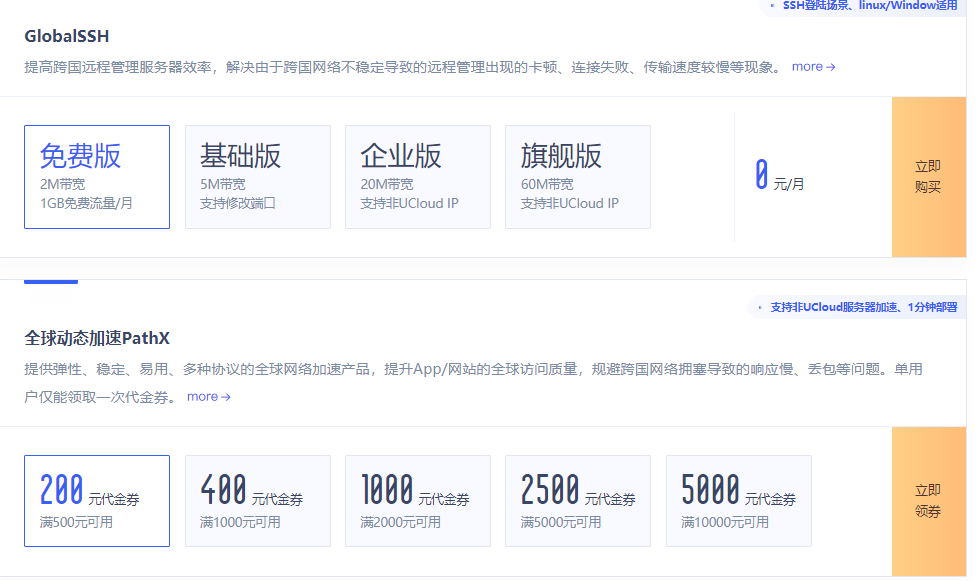979x581 pixels.
Task: Select the 200元代金券 coupon card
Action: 97,501
